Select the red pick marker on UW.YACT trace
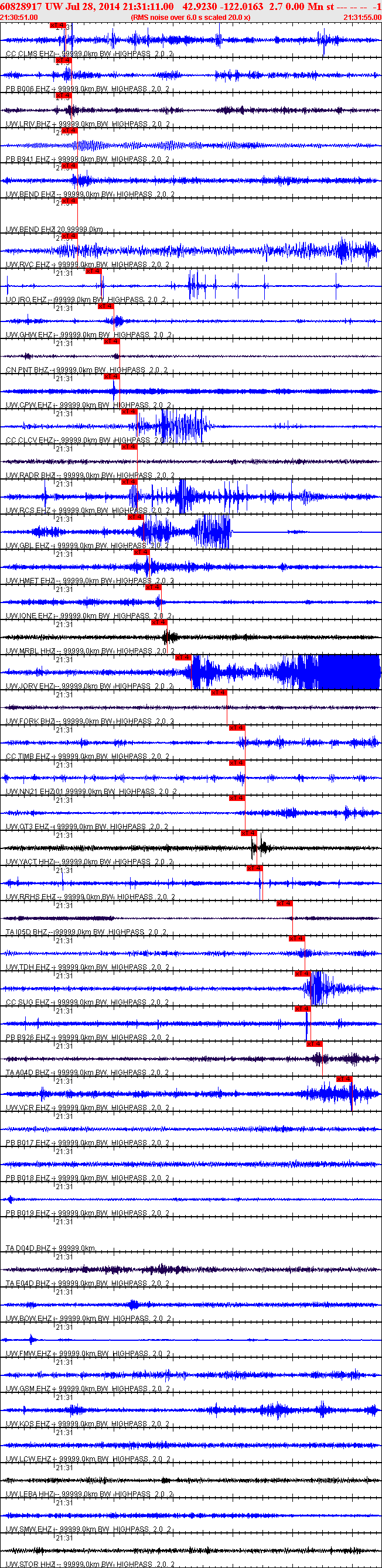 pyautogui.click(x=248, y=833)
